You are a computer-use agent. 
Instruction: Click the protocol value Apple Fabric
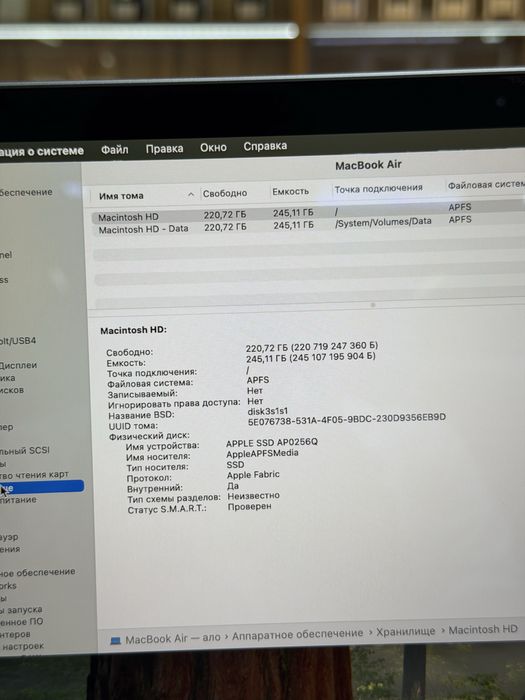(253, 475)
